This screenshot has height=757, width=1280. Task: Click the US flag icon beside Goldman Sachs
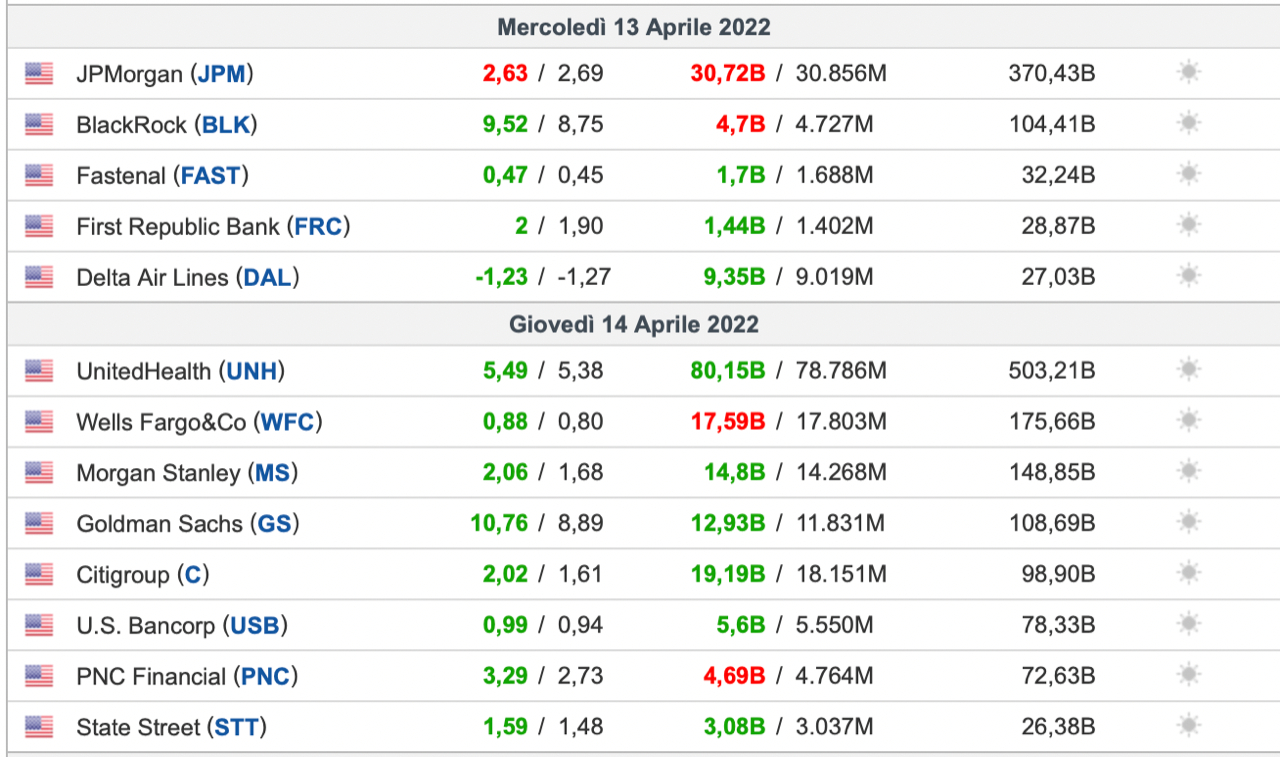[39, 523]
